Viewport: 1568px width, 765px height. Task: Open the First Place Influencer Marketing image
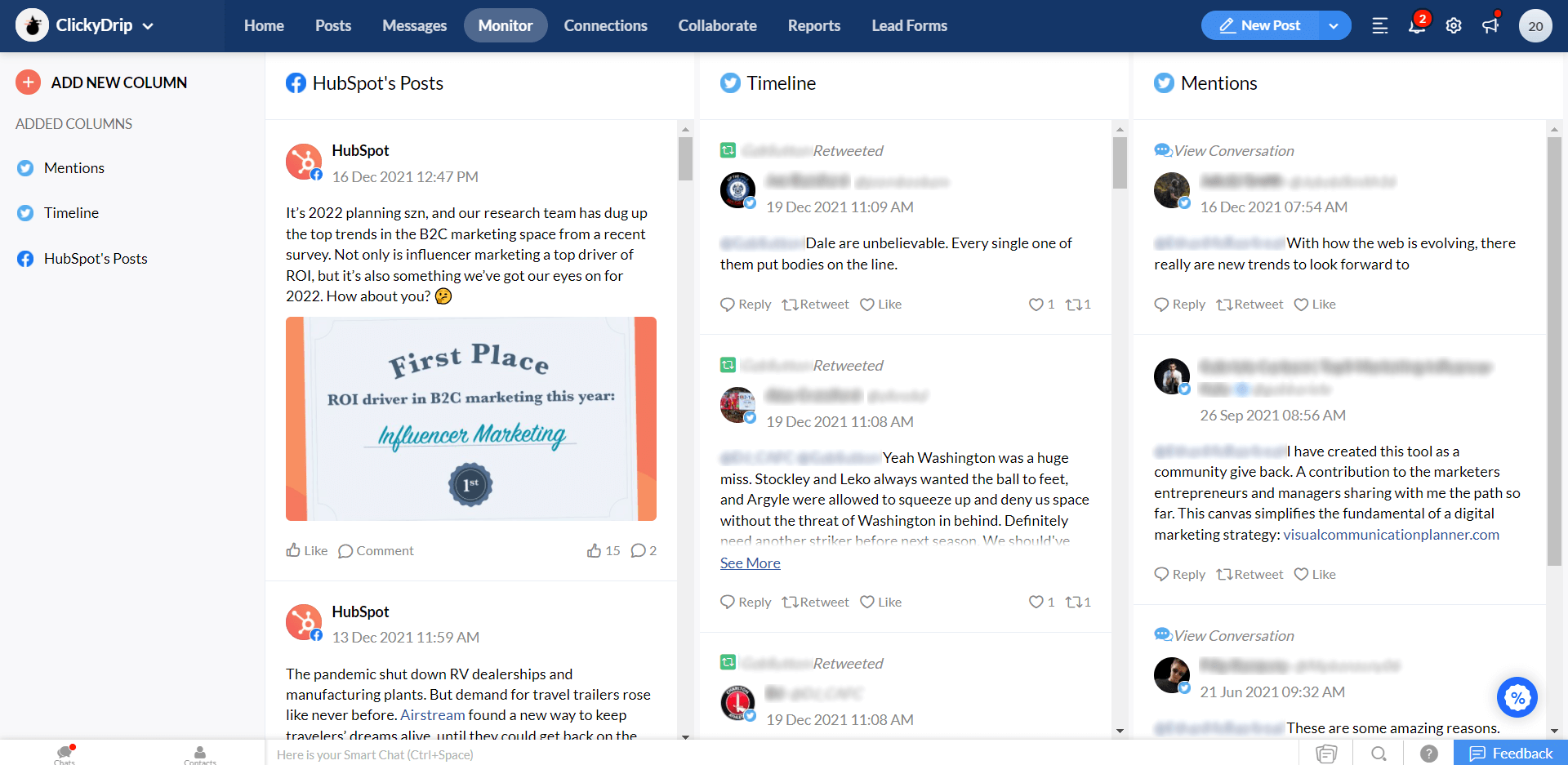pyautogui.click(x=471, y=419)
